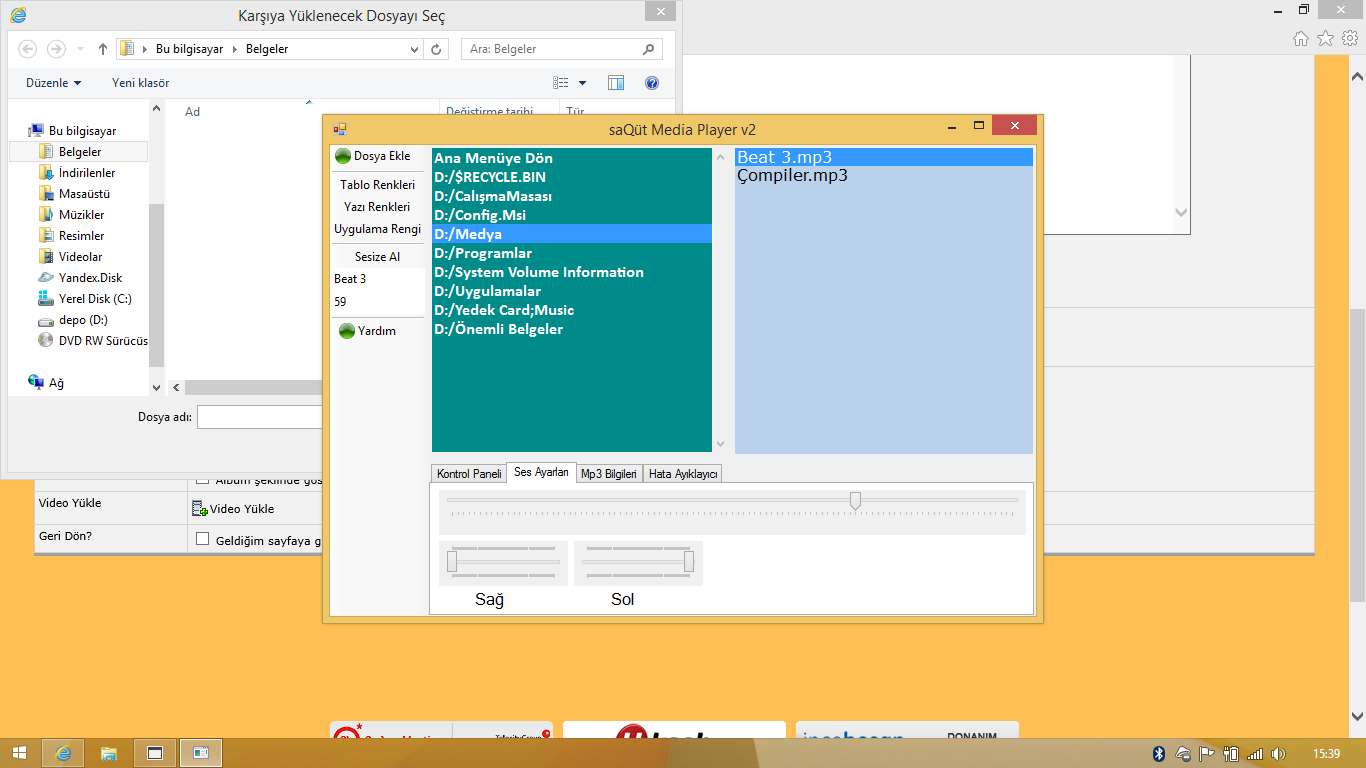Open Internet Explorer from the taskbar
The height and width of the screenshot is (768, 1366).
point(64,753)
